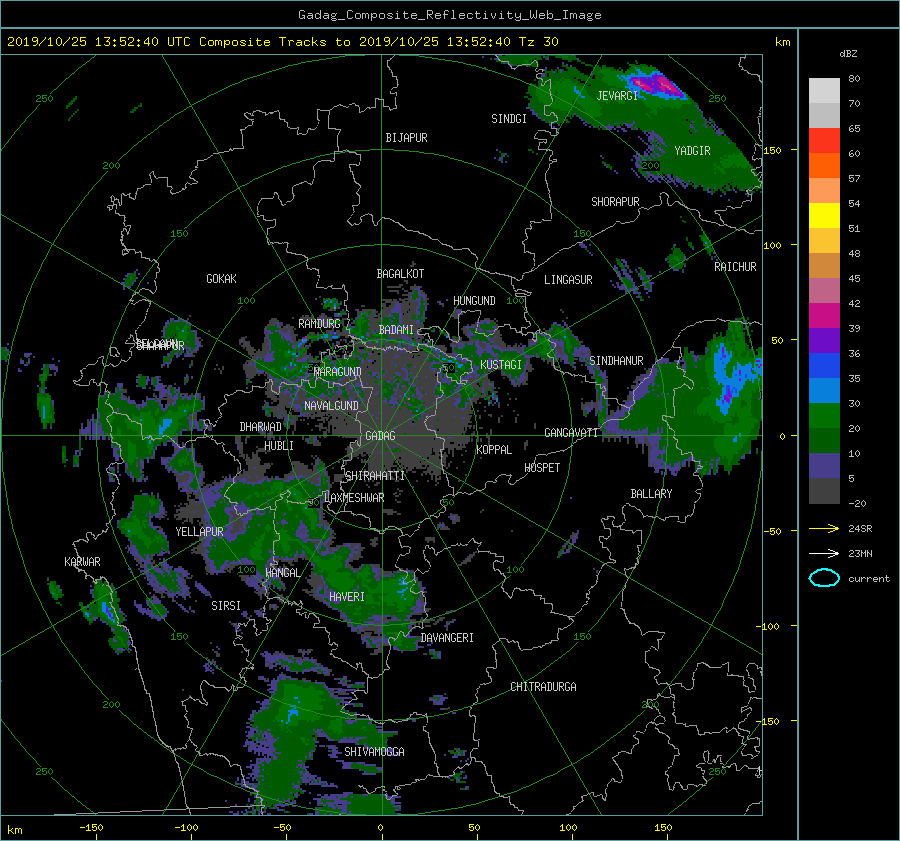This screenshot has width=900, height=841.
Task: Click the LAXMESHWAR town label
Action: pyautogui.click(x=354, y=498)
